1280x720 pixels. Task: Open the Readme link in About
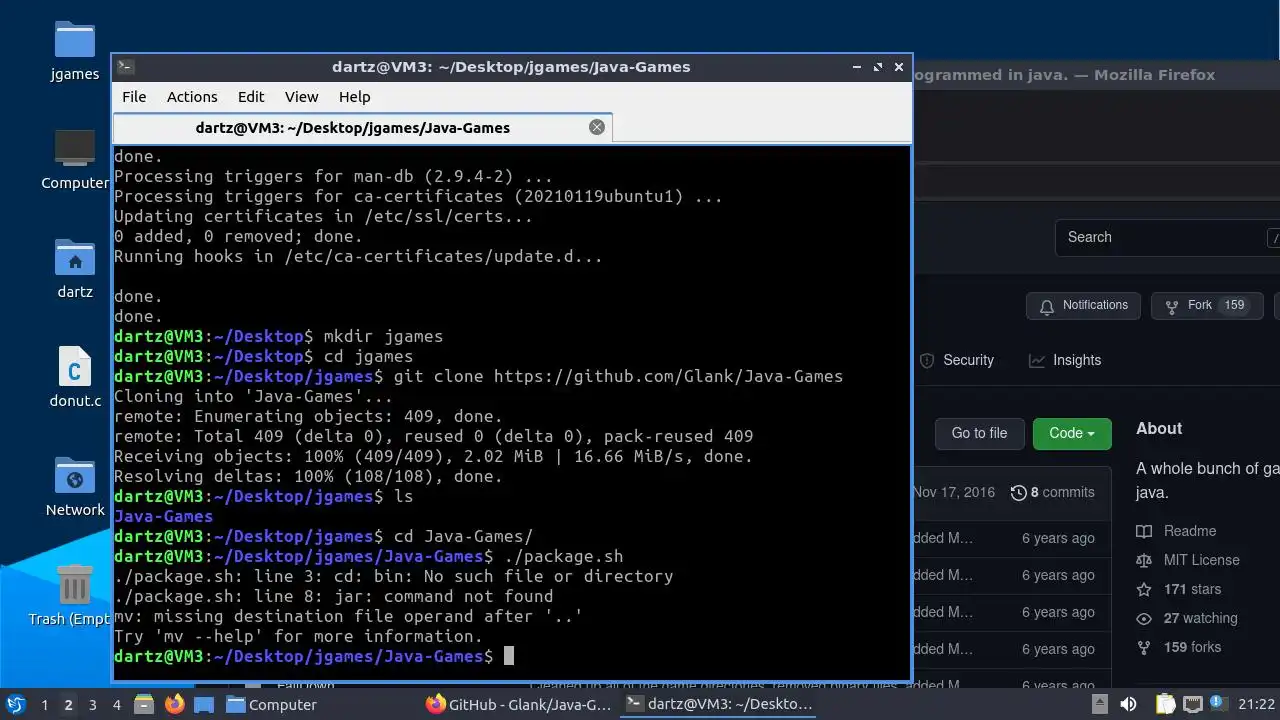1176,531
